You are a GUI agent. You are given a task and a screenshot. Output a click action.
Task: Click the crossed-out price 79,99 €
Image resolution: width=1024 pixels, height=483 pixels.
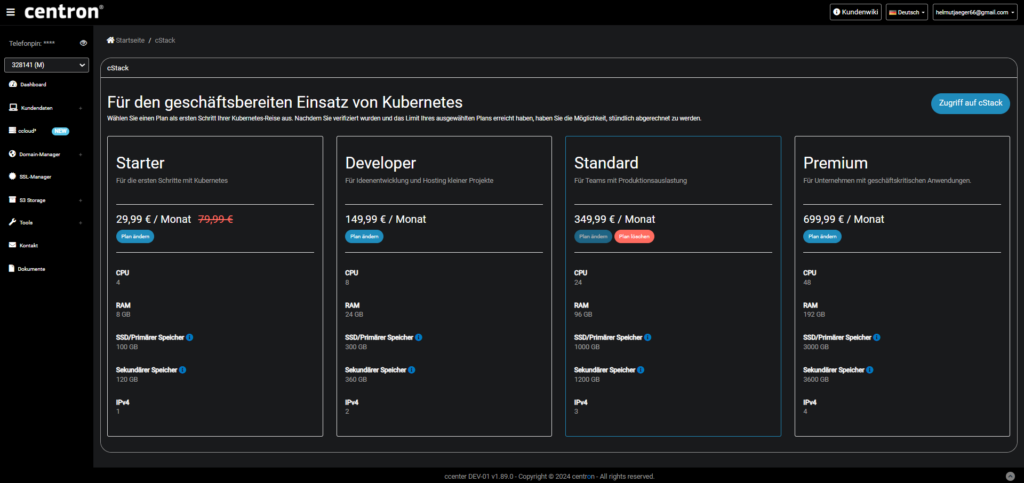(x=216, y=219)
